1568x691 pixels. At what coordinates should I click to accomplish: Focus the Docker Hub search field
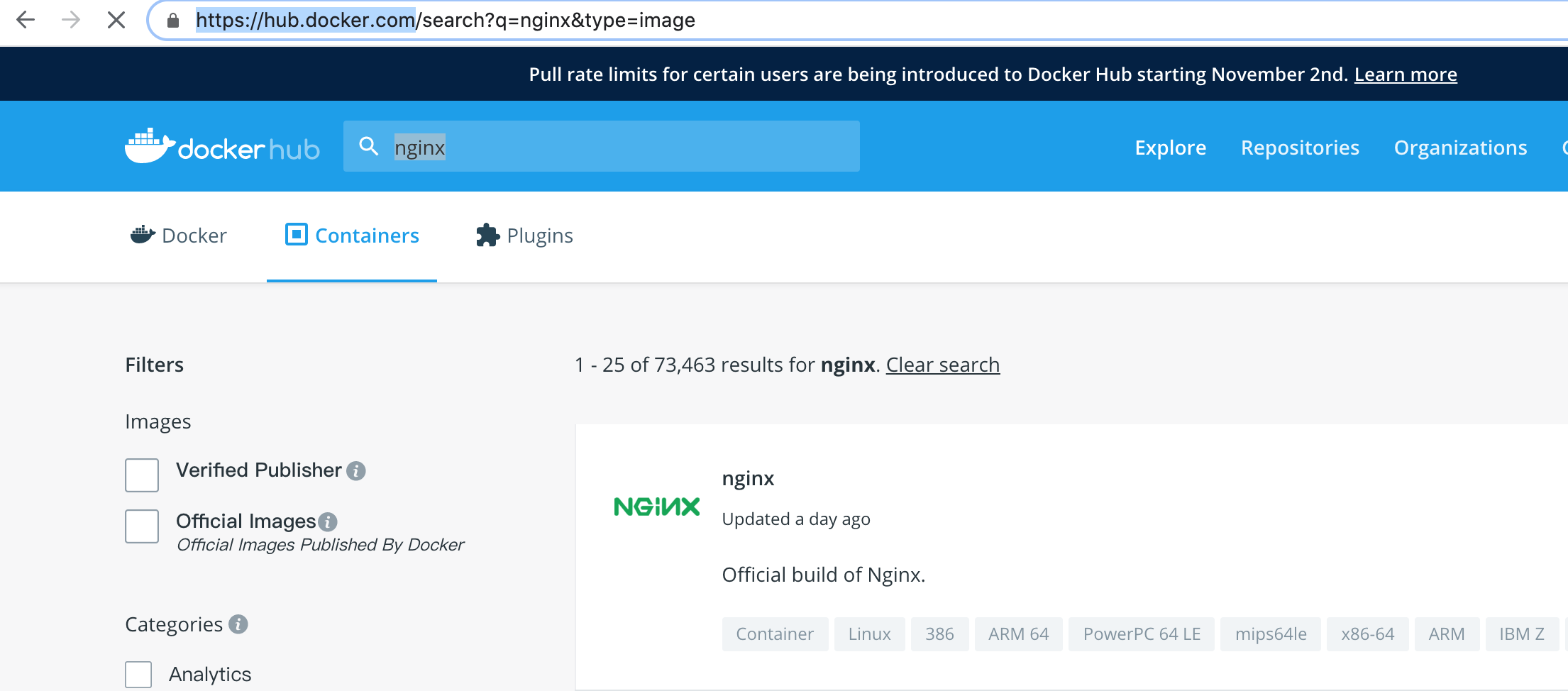pos(602,146)
